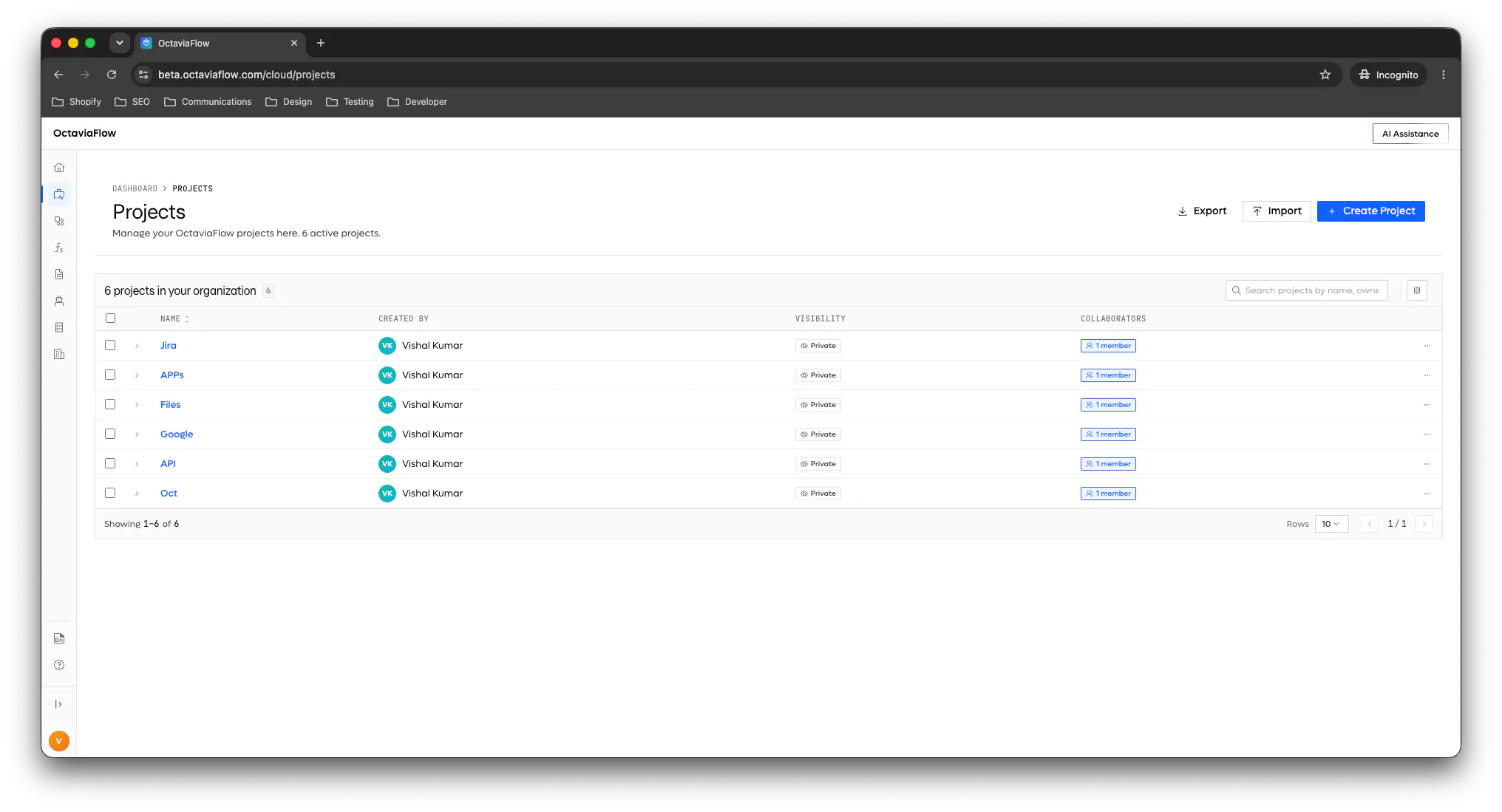Open the database table sidebar icon
Image resolution: width=1502 pixels, height=812 pixels.
(59, 327)
